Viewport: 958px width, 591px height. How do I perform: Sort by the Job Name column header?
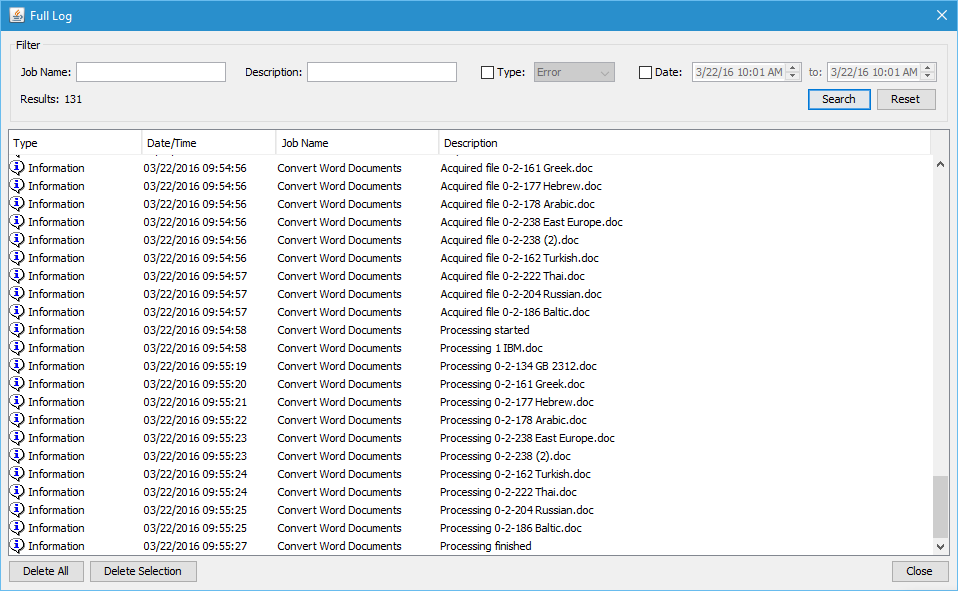coord(357,143)
